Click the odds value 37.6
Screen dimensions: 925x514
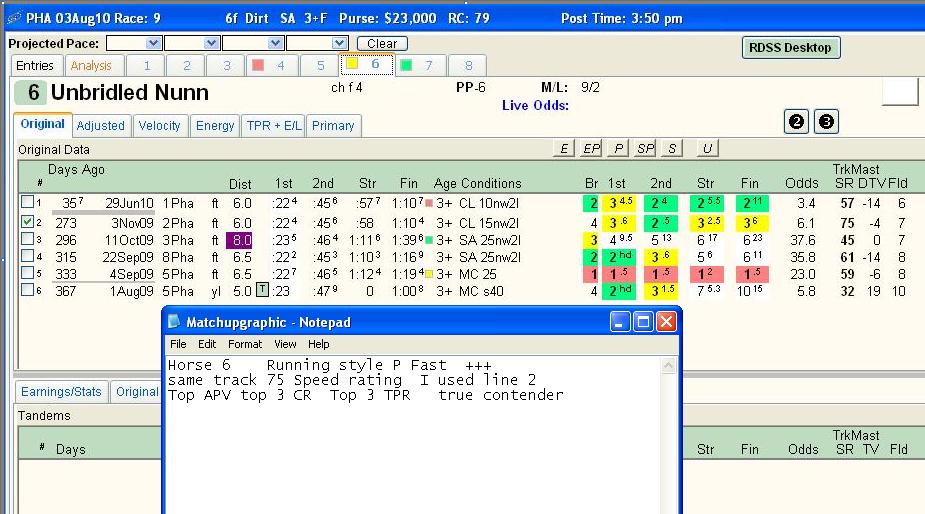(805, 240)
